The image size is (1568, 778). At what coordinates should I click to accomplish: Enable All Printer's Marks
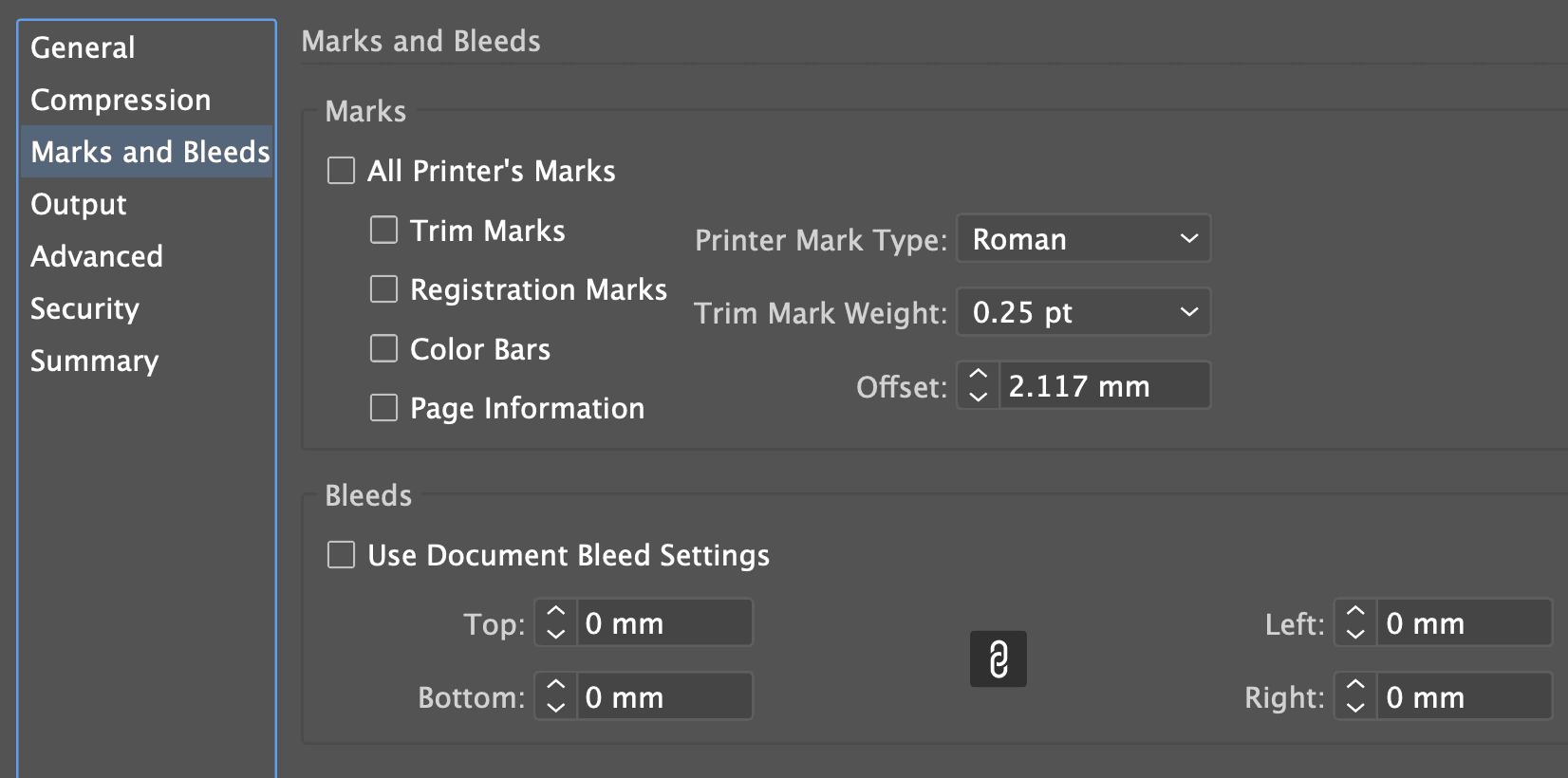point(341,170)
